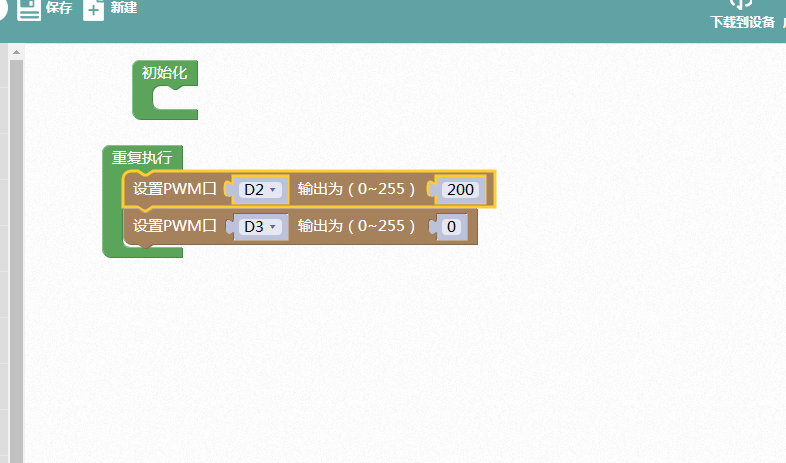Open the D3 pin dropdown

[260, 227]
